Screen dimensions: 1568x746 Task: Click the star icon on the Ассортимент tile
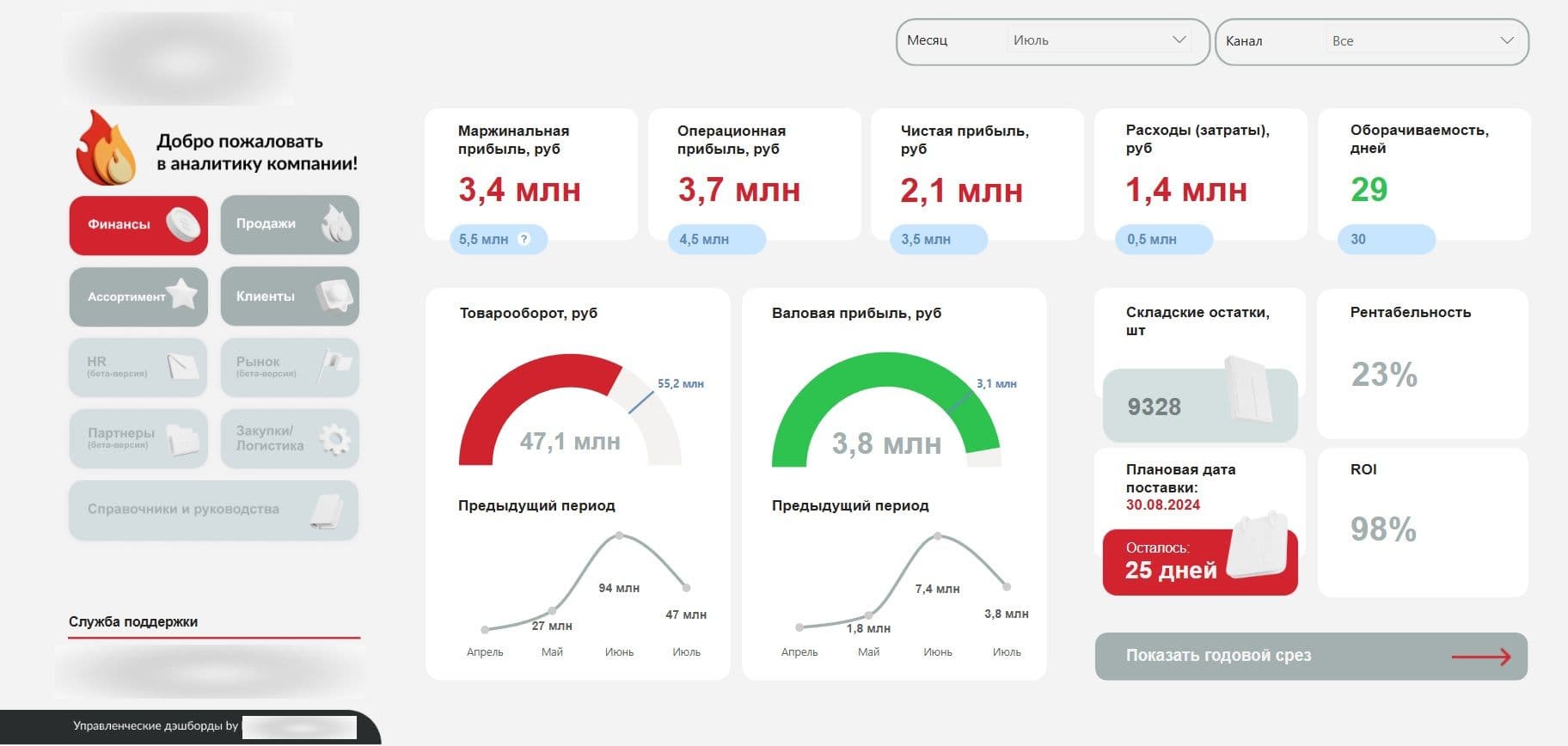point(182,294)
